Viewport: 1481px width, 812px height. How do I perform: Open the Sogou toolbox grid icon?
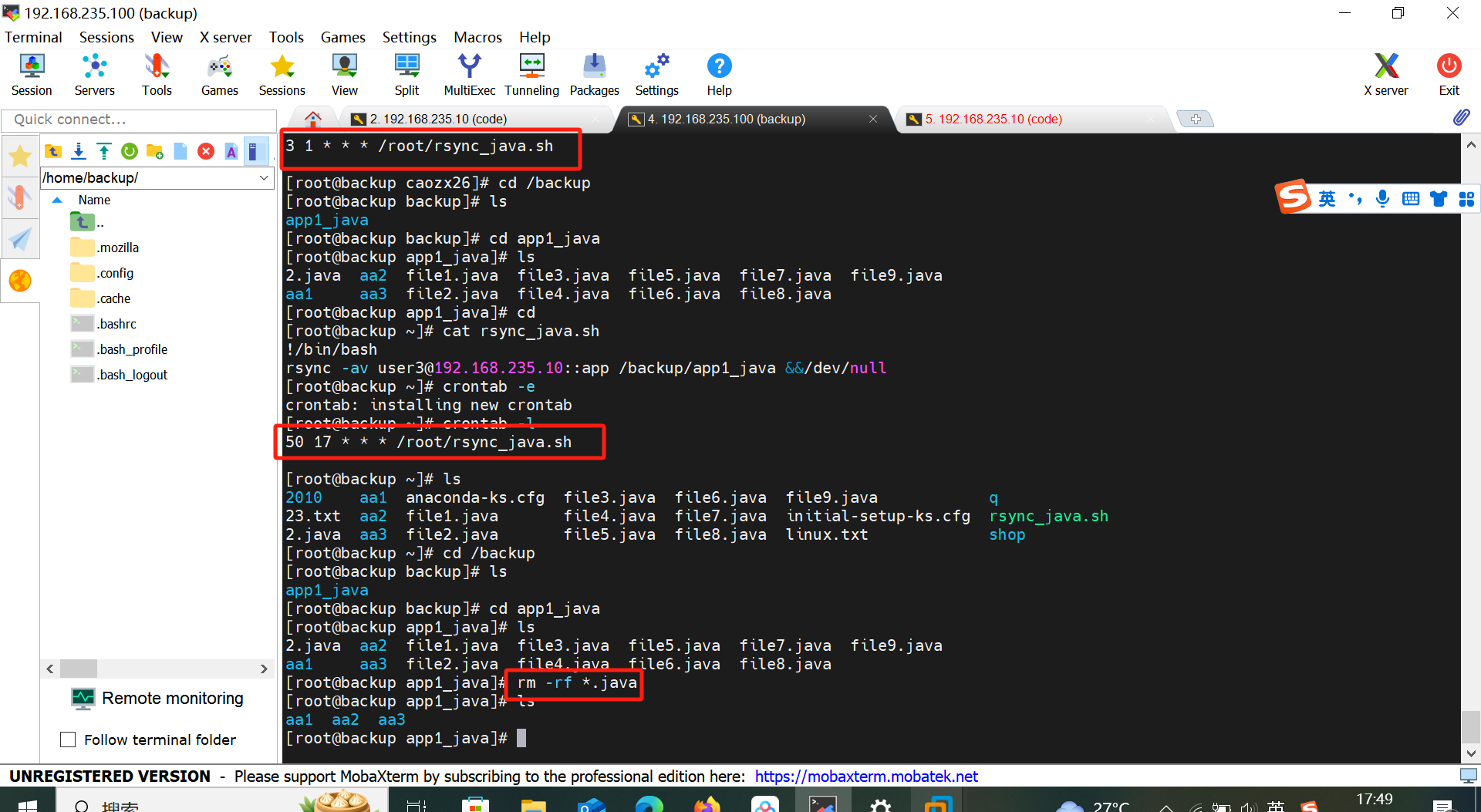tap(1466, 199)
